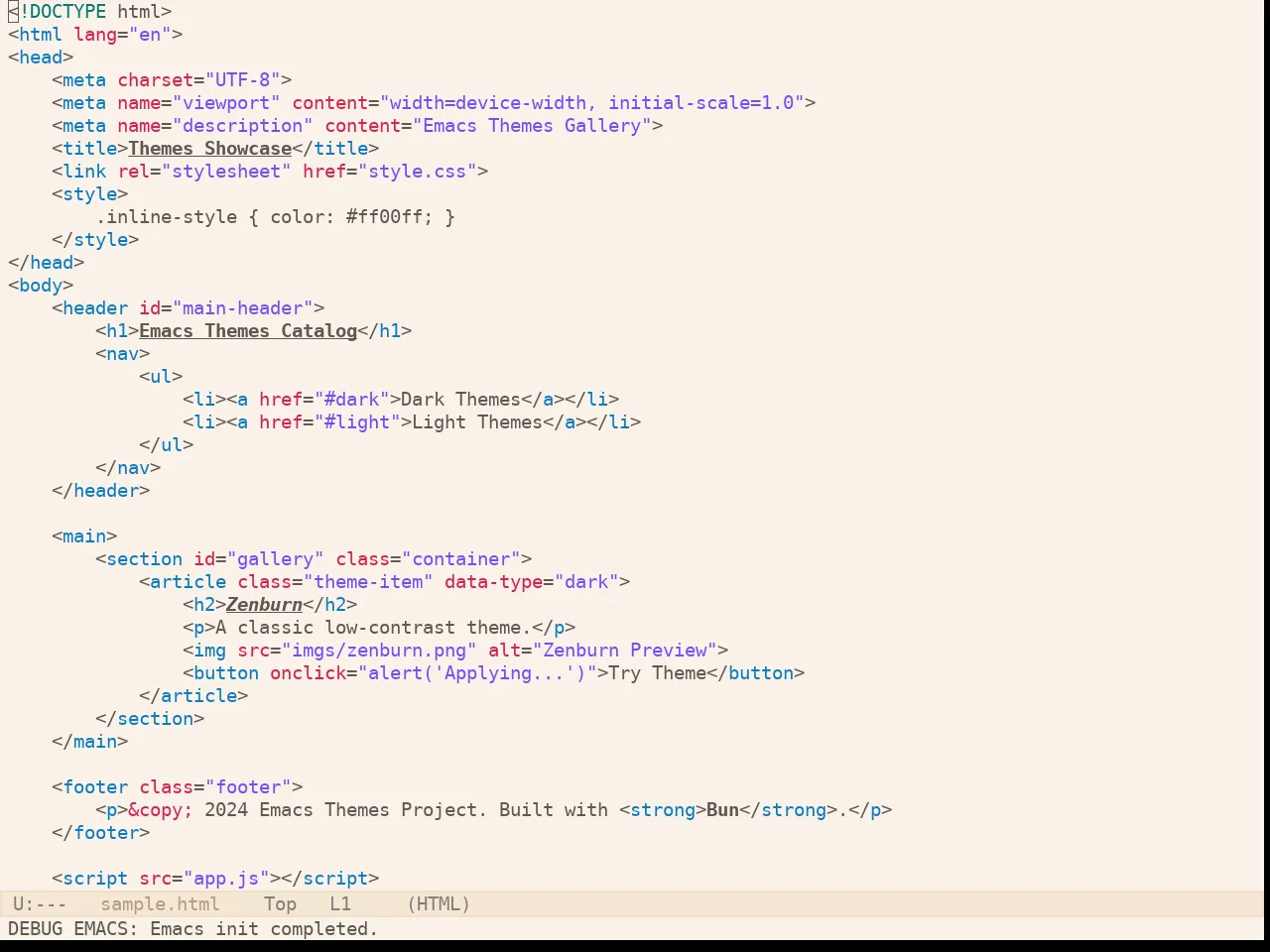Click the "UTF-8" charset value

click(x=243, y=80)
